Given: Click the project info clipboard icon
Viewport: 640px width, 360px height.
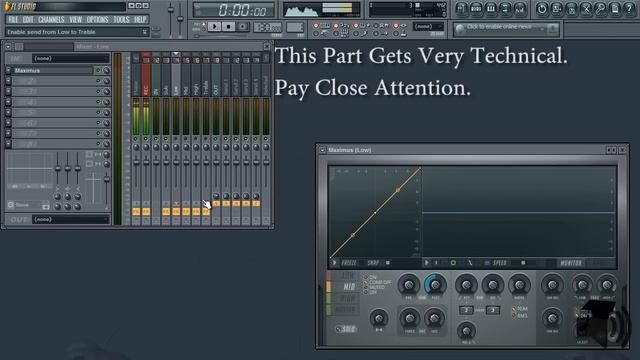Looking at the screenshot, I should tap(615, 9).
